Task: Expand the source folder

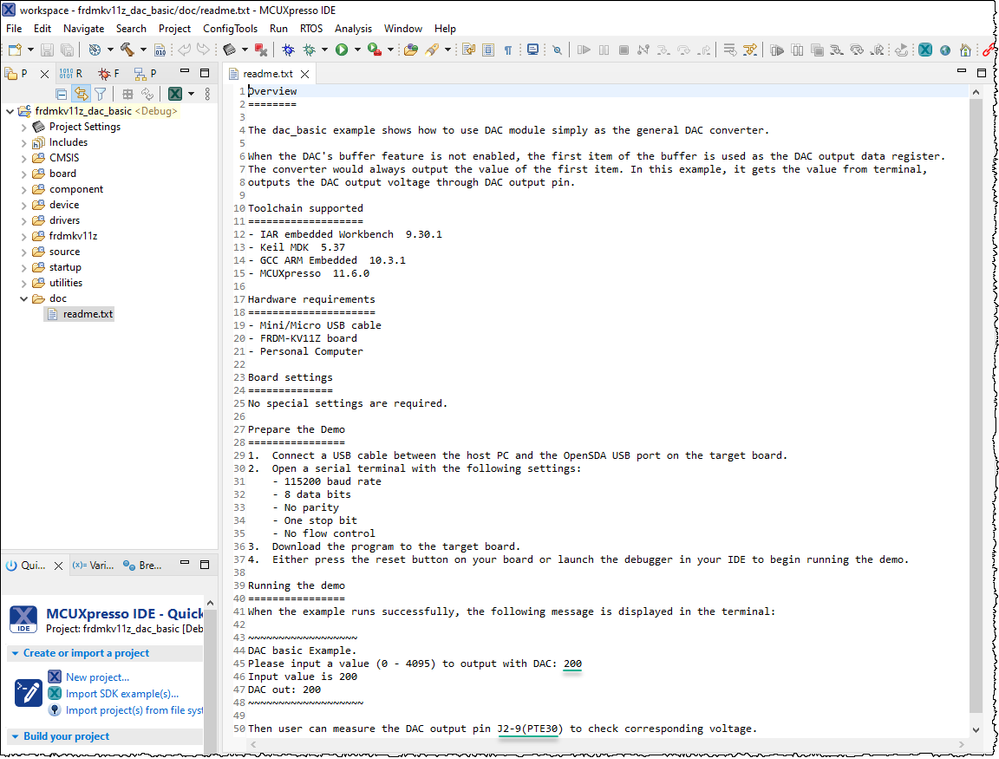Action: (24, 252)
